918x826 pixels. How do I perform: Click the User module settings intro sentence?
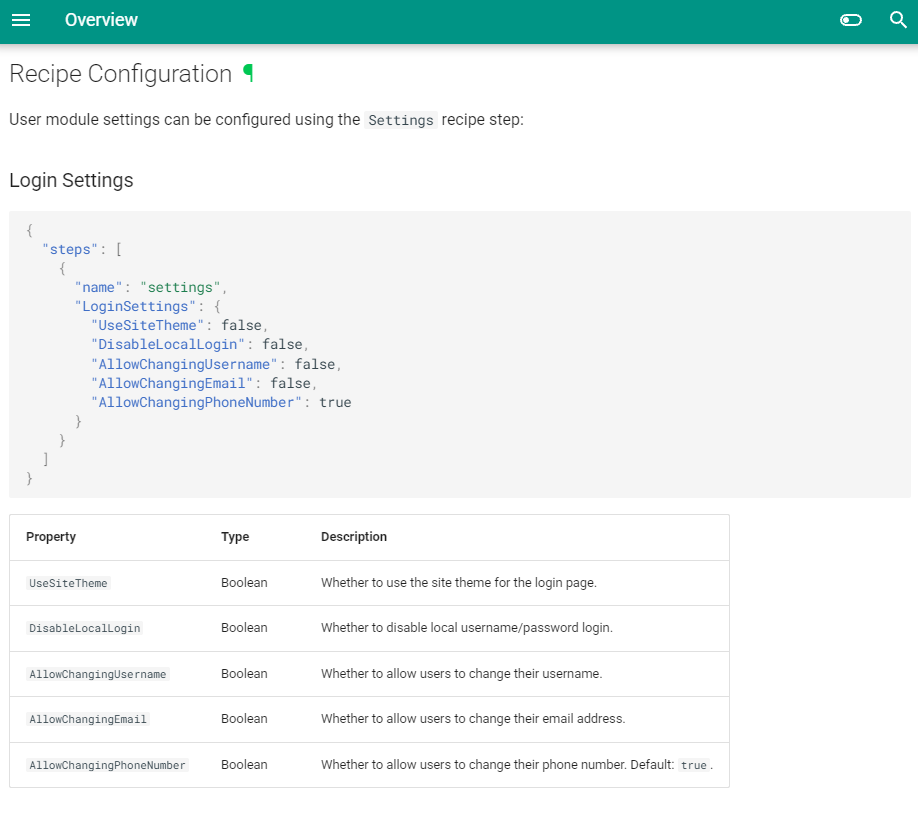(266, 120)
